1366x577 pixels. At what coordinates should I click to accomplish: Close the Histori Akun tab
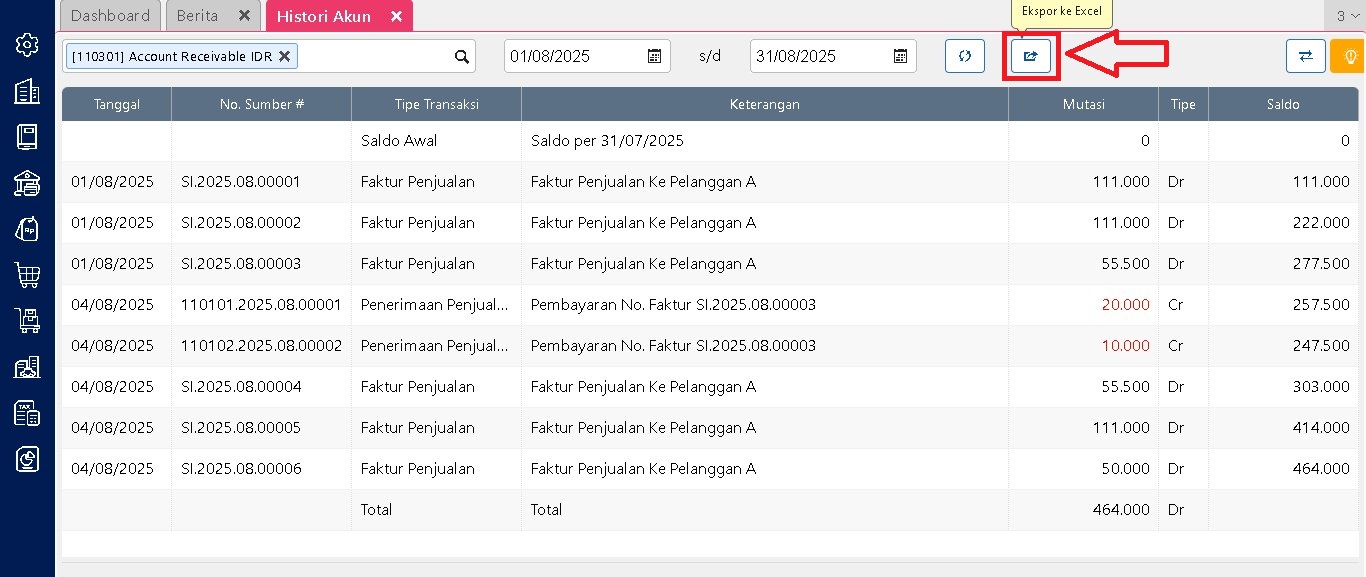tap(396, 16)
